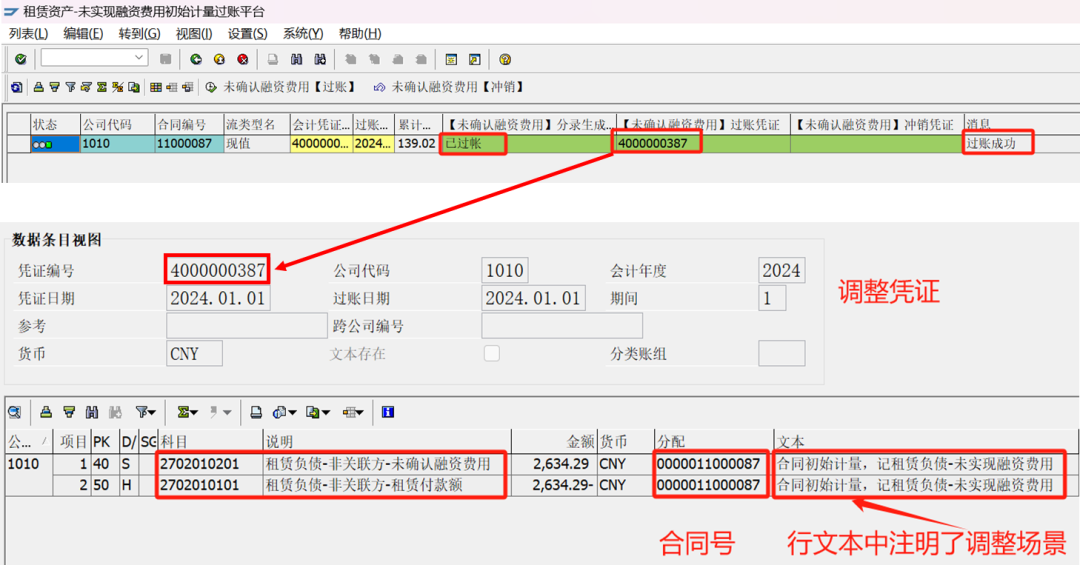This screenshot has width=1080, height=565.
Task: Click the Create New Session icon
Action: (451, 59)
